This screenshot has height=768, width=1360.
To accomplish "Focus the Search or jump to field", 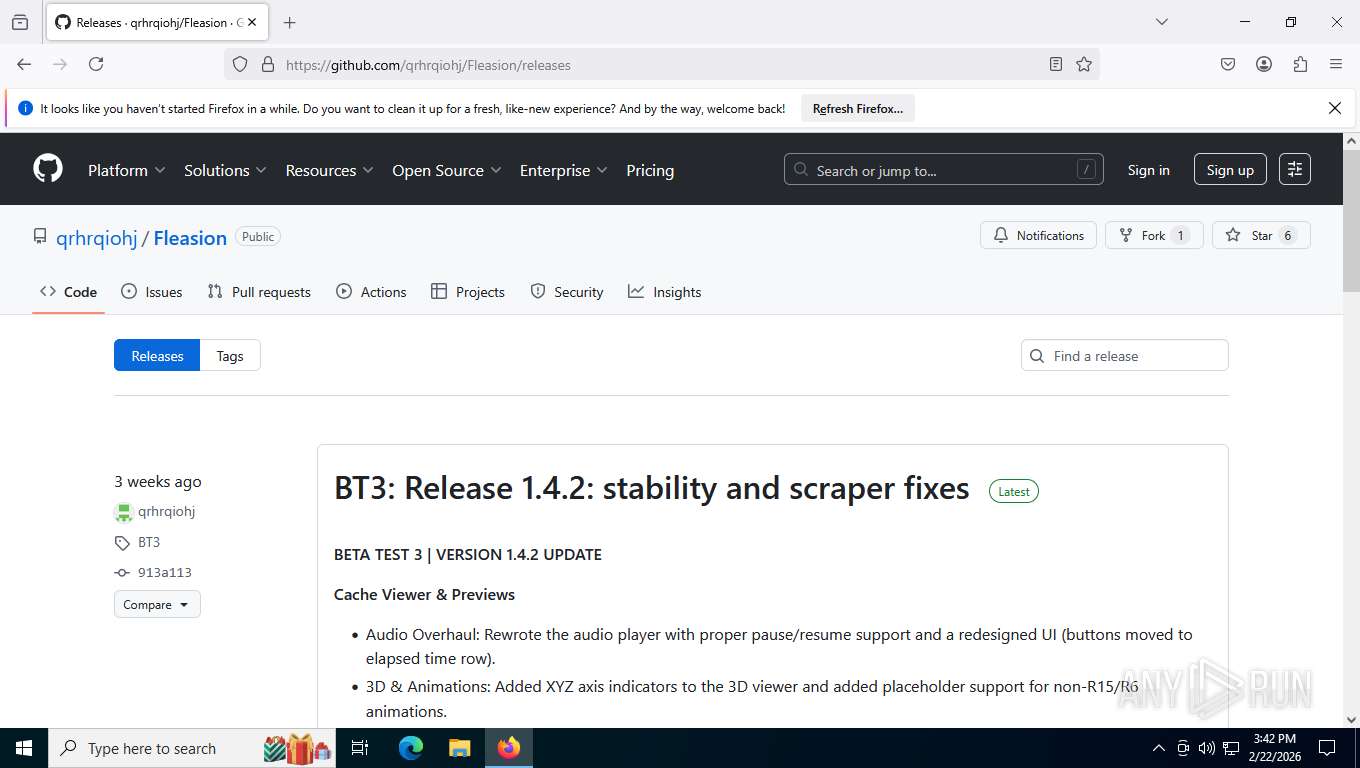I will click(x=943, y=170).
